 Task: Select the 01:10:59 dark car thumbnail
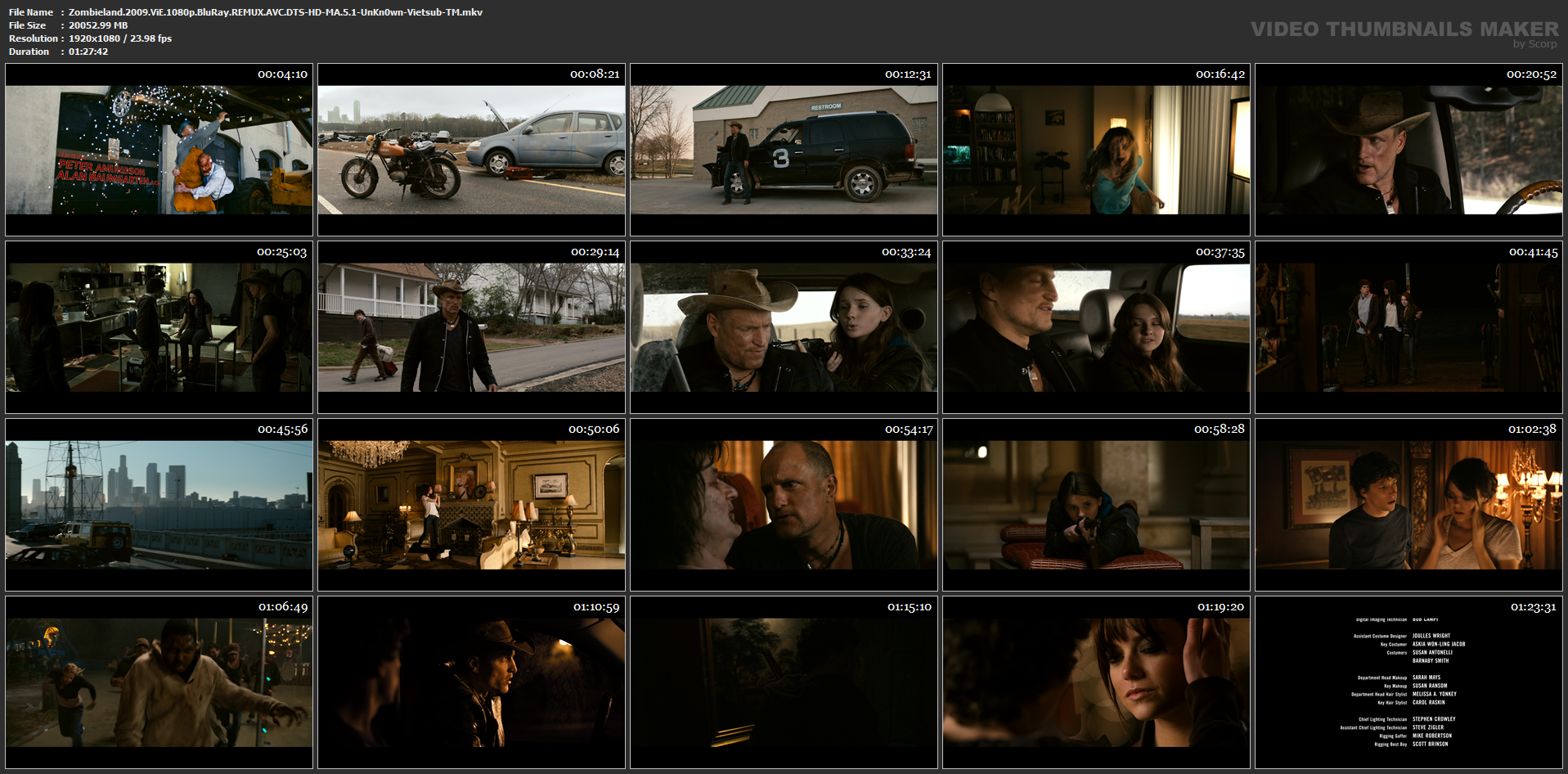(x=471, y=682)
